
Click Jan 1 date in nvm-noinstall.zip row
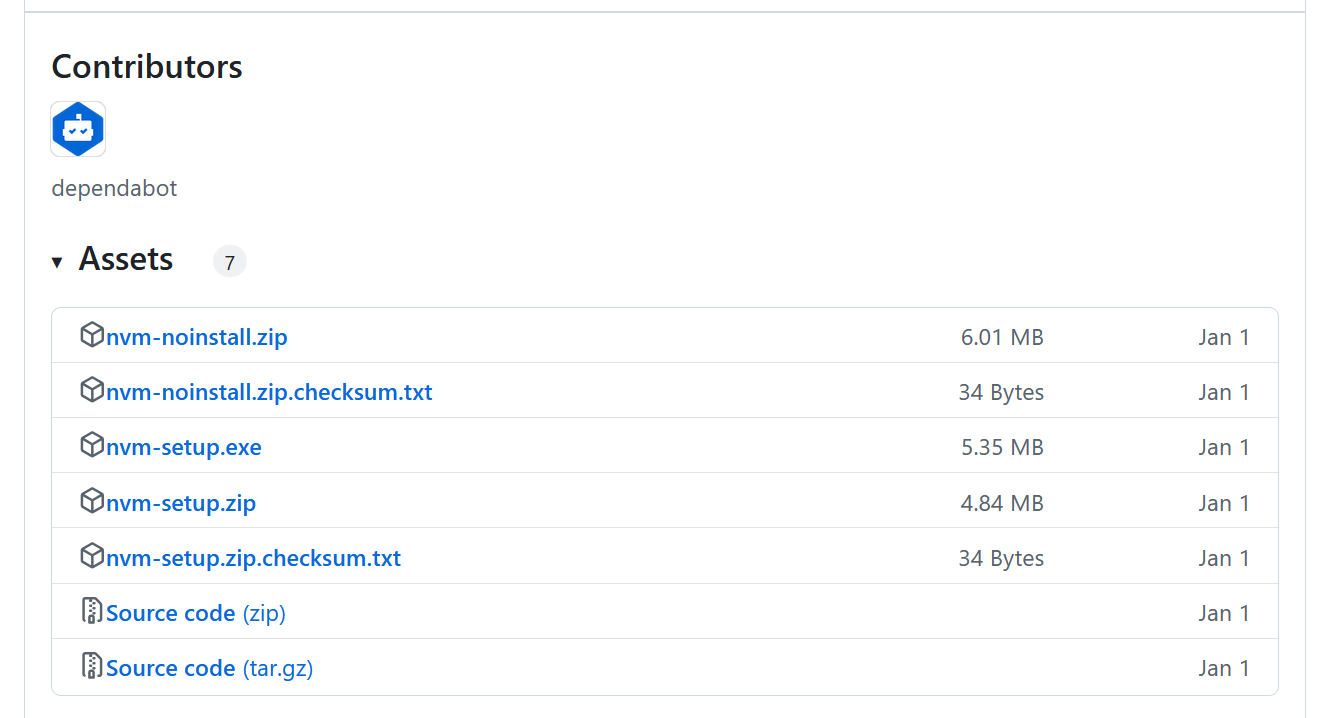1224,337
